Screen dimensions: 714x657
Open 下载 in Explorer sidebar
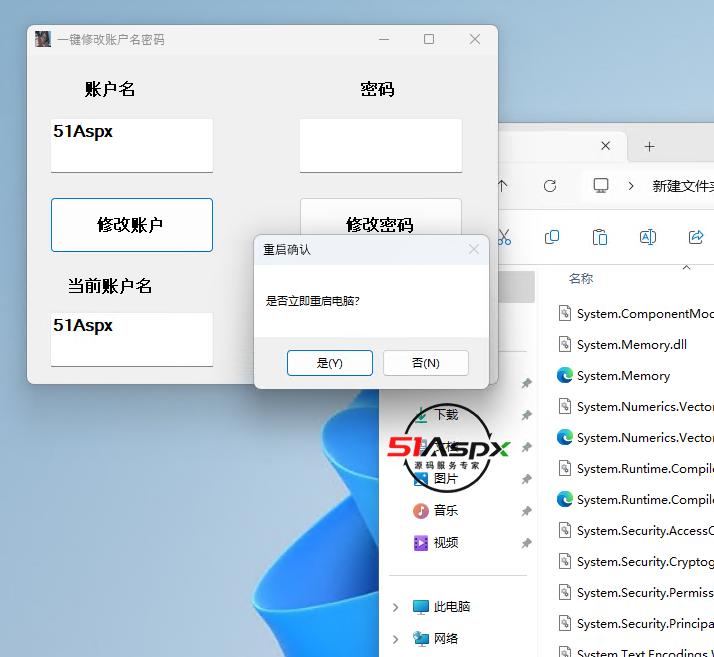pyautogui.click(x=446, y=414)
